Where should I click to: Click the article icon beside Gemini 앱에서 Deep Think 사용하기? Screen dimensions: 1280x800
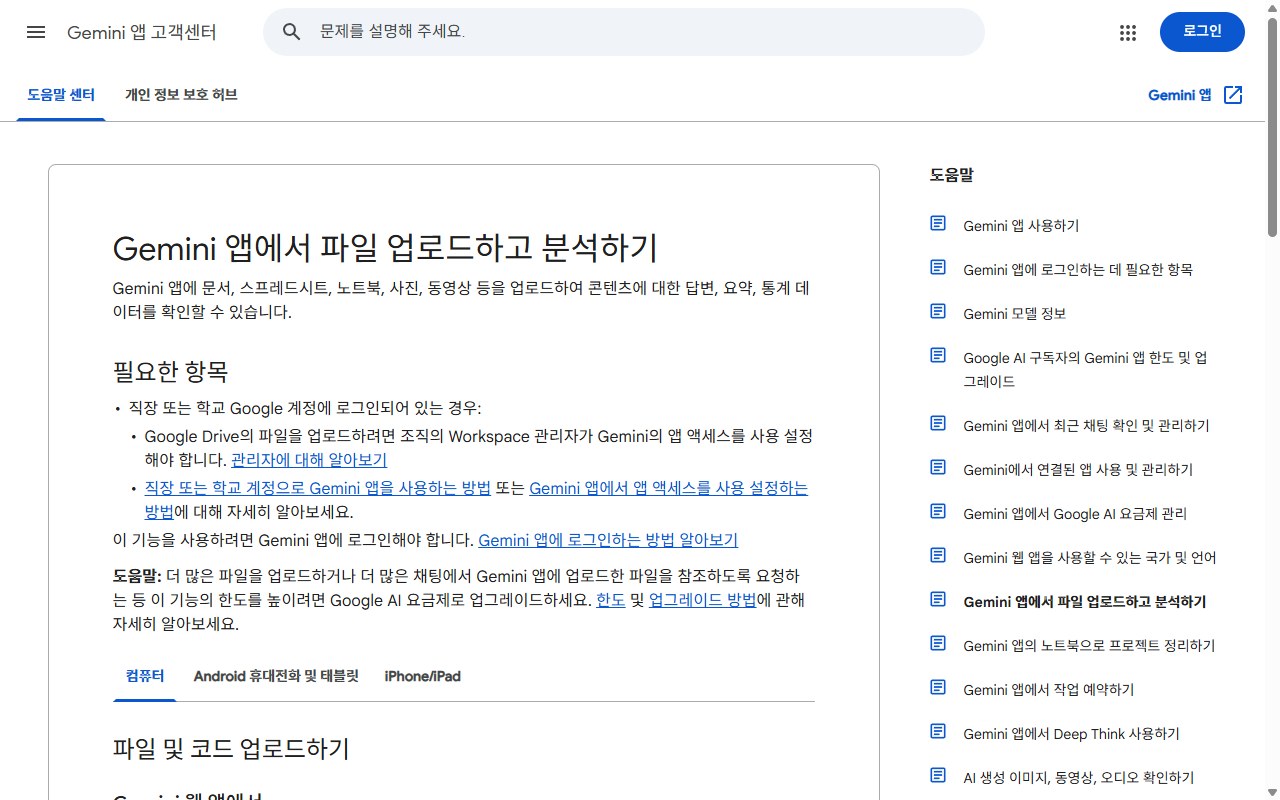coord(938,732)
